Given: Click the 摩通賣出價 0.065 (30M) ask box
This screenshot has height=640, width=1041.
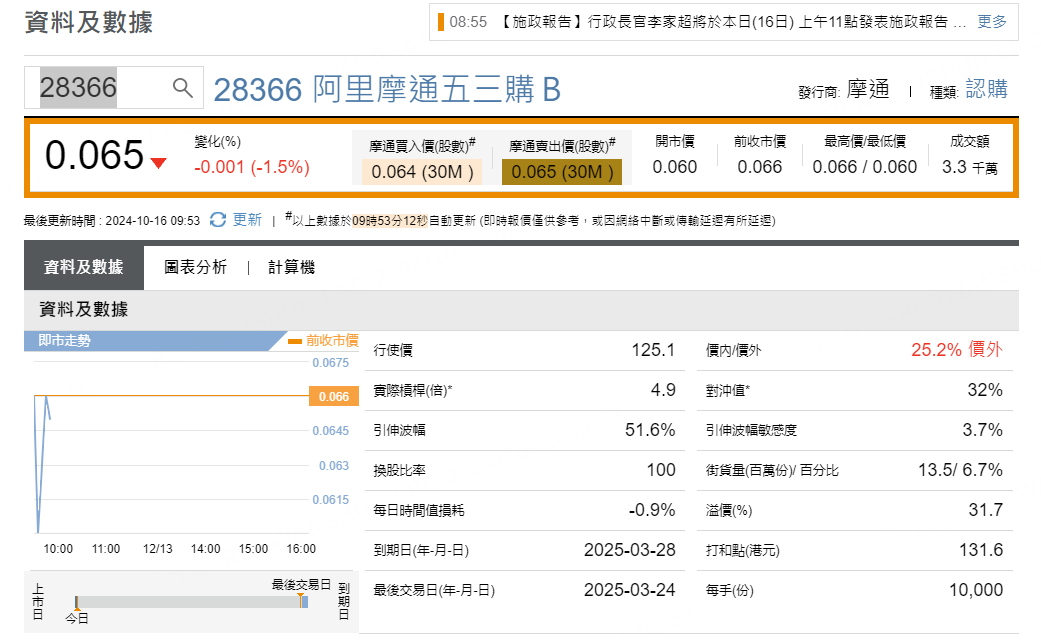Looking at the screenshot, I should pos(562,172).
